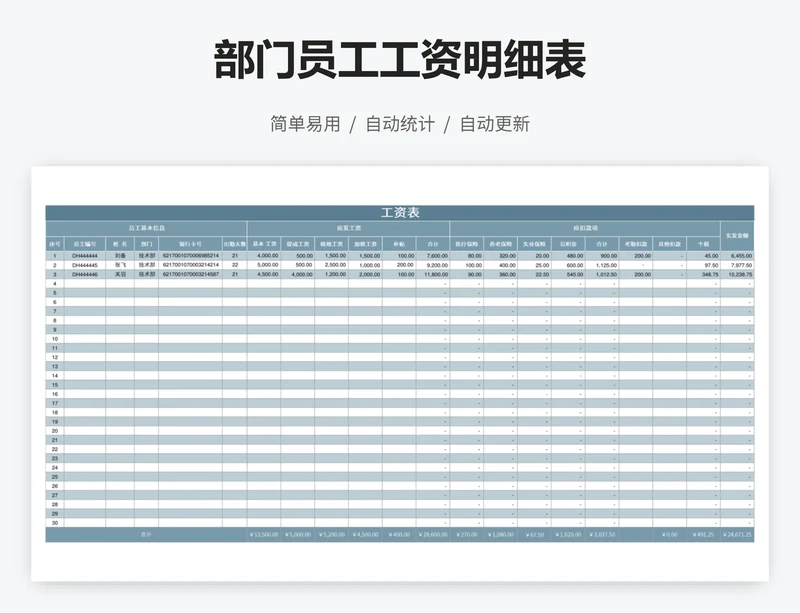
Task: Select row number 15 cell
Action: pos(55,385)
